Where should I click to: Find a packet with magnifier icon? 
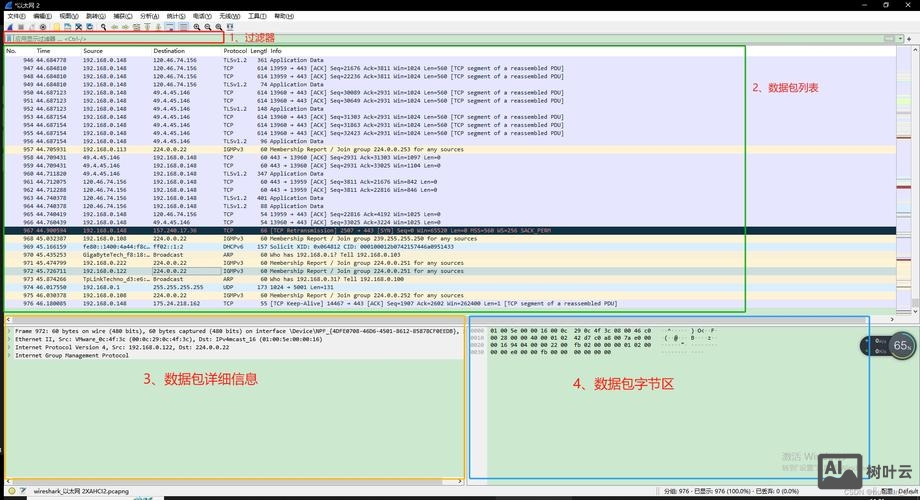click(x=103, y=27)
